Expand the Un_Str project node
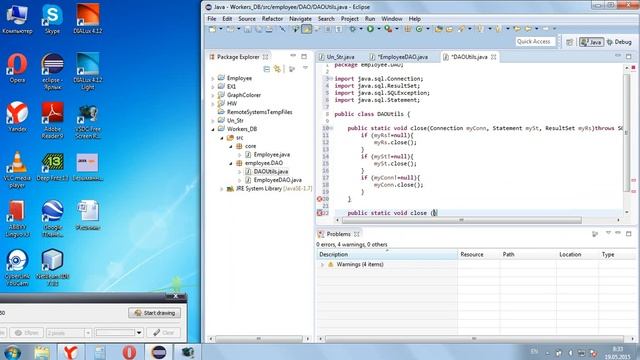The width and height of the screenshot is (640, 360). (x=213, y=121)
